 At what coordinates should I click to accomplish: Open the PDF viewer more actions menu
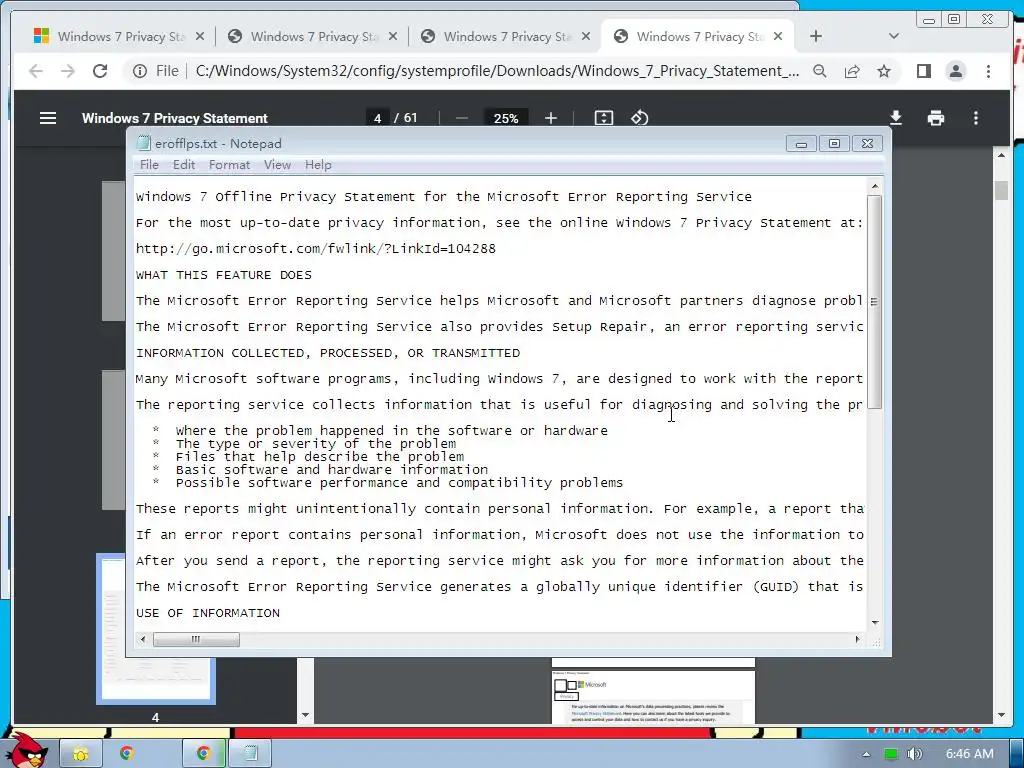[x=976, y=118]
